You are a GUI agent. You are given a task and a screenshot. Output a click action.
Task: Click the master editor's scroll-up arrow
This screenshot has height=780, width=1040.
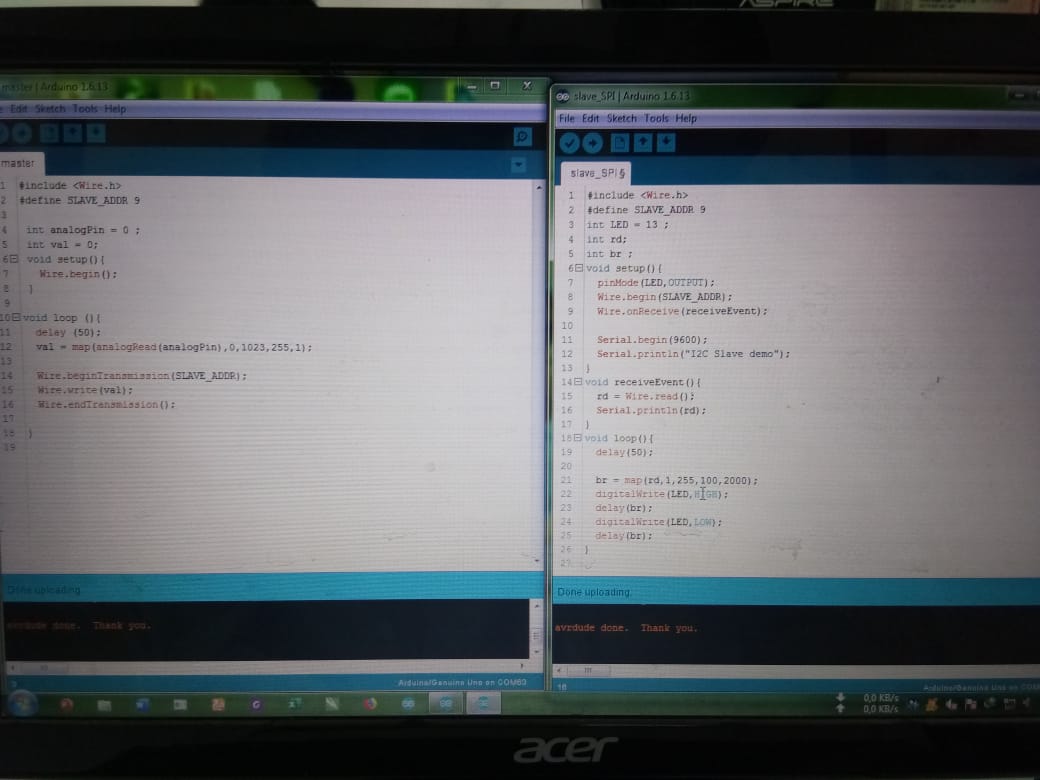click(x=538, y=188)
